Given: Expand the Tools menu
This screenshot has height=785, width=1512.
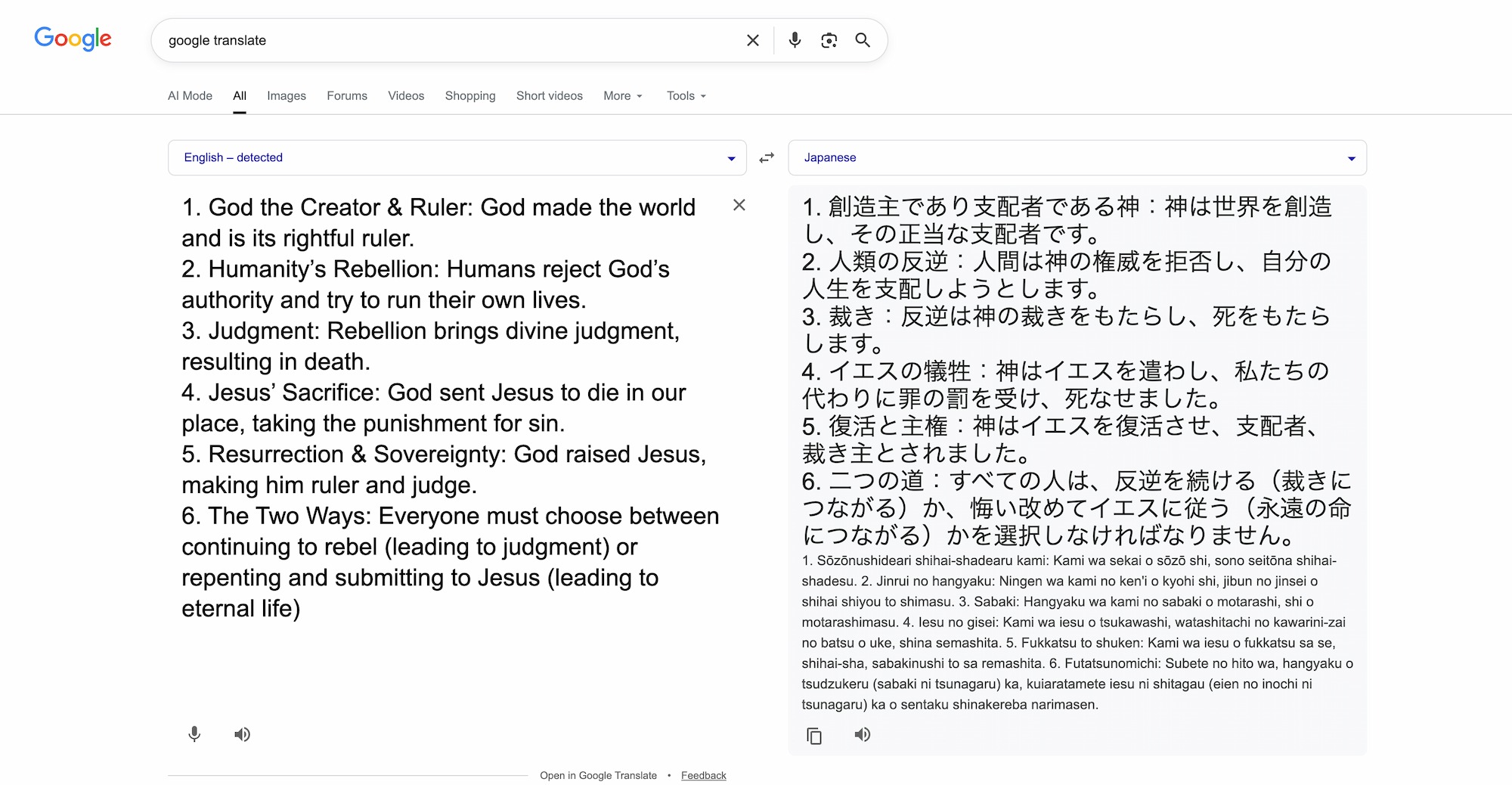Looking at the screenshot, I should [686, 96].
